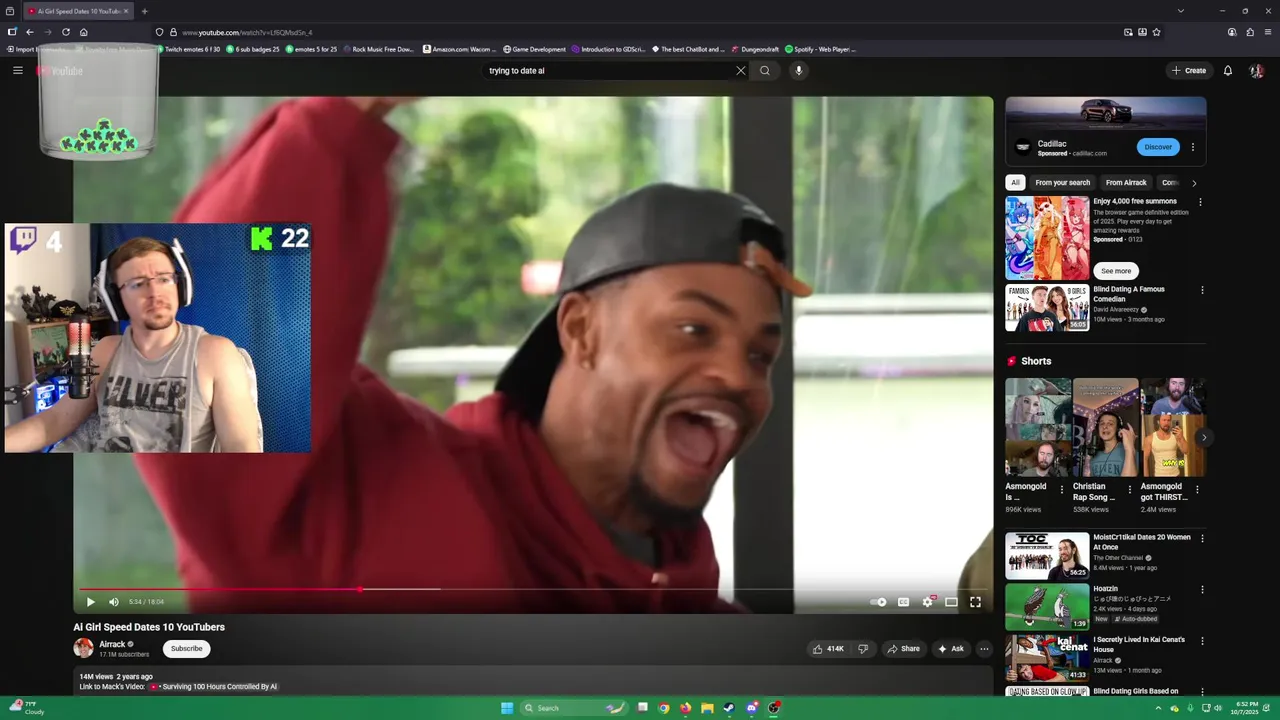Show hidden system tray icons
Viewport: 1280px width, 720px height.
[1159, 708]
